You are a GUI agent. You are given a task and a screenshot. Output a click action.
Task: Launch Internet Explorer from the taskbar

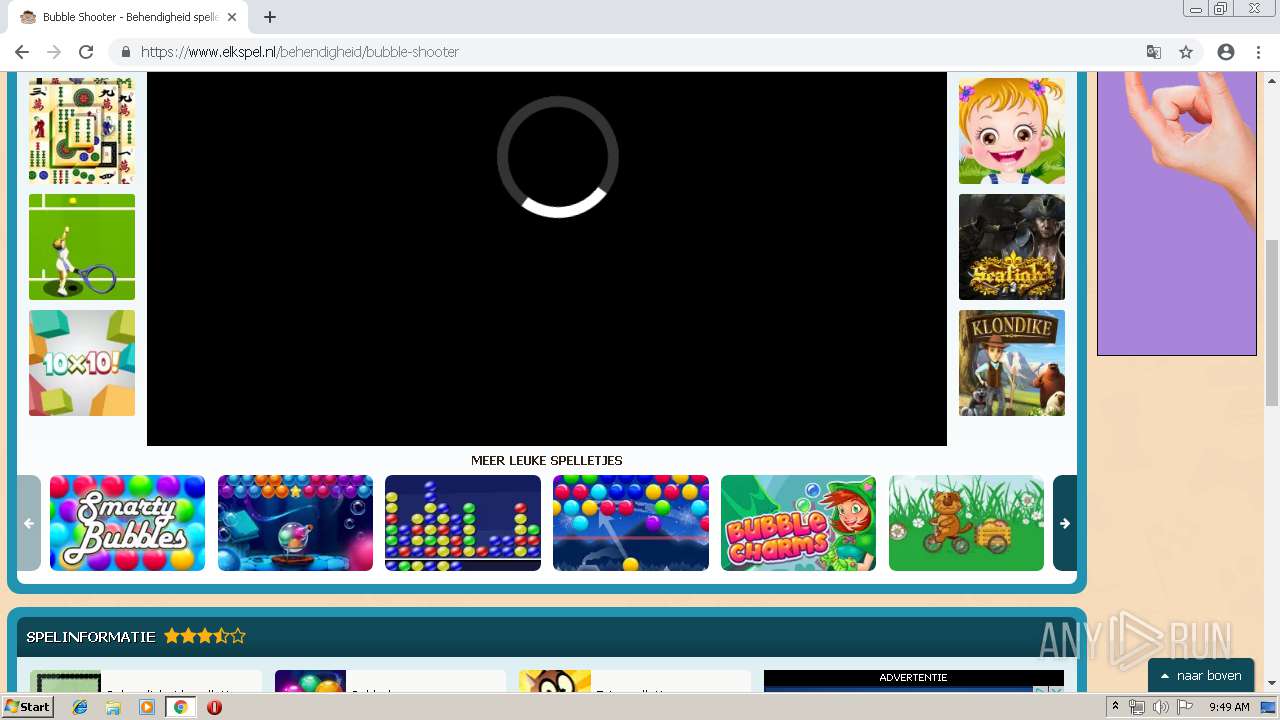coord(80,707)
